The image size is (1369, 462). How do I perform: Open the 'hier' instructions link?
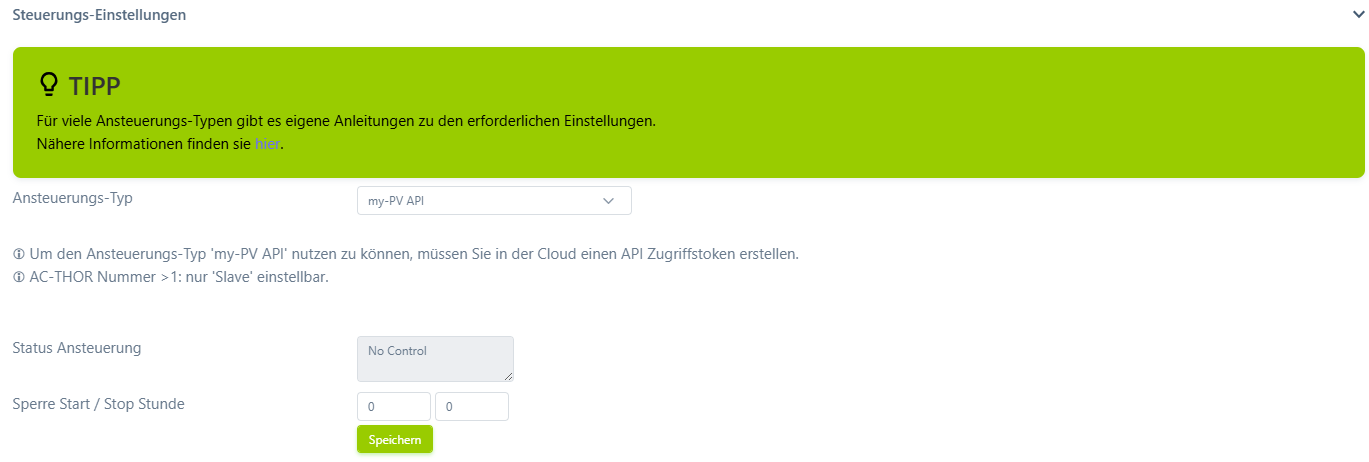click(x=267, y=144)
